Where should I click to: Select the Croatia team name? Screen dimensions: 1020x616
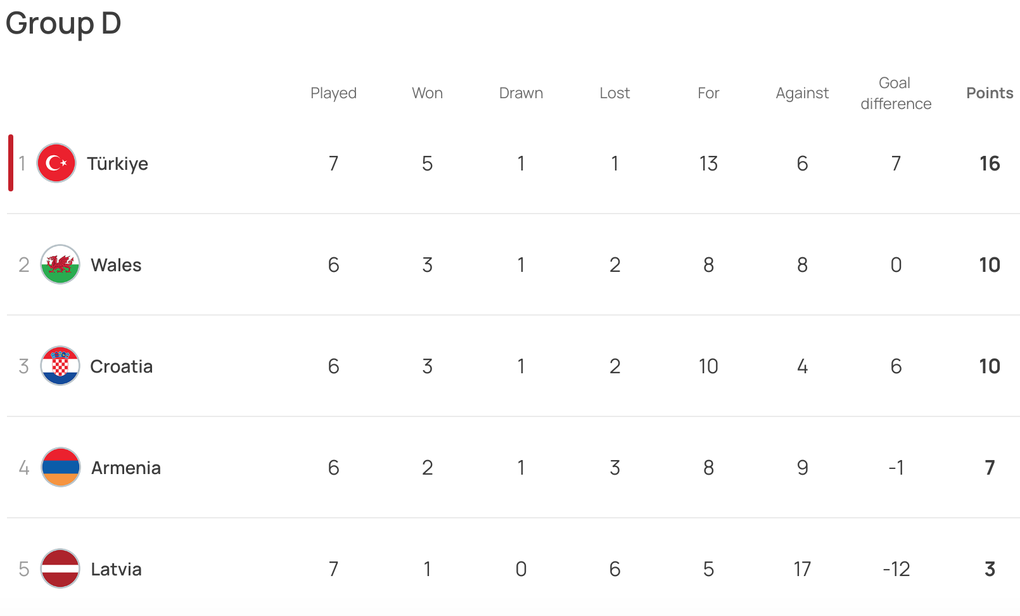point(121,366)
